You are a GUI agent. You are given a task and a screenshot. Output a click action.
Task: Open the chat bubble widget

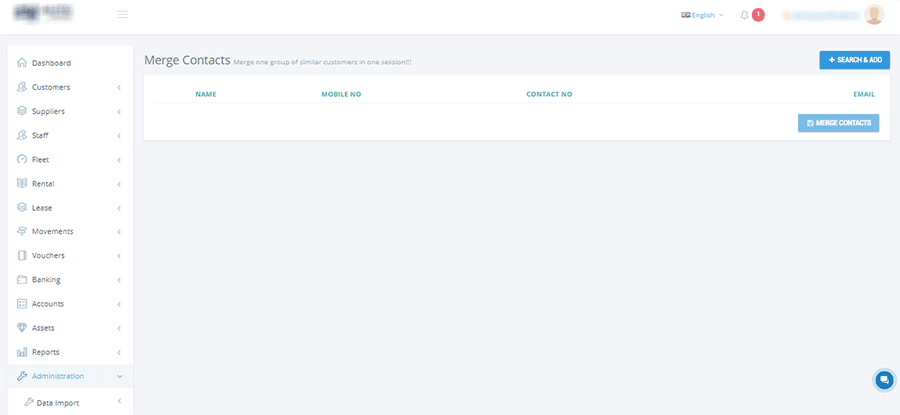pos(883,380)
